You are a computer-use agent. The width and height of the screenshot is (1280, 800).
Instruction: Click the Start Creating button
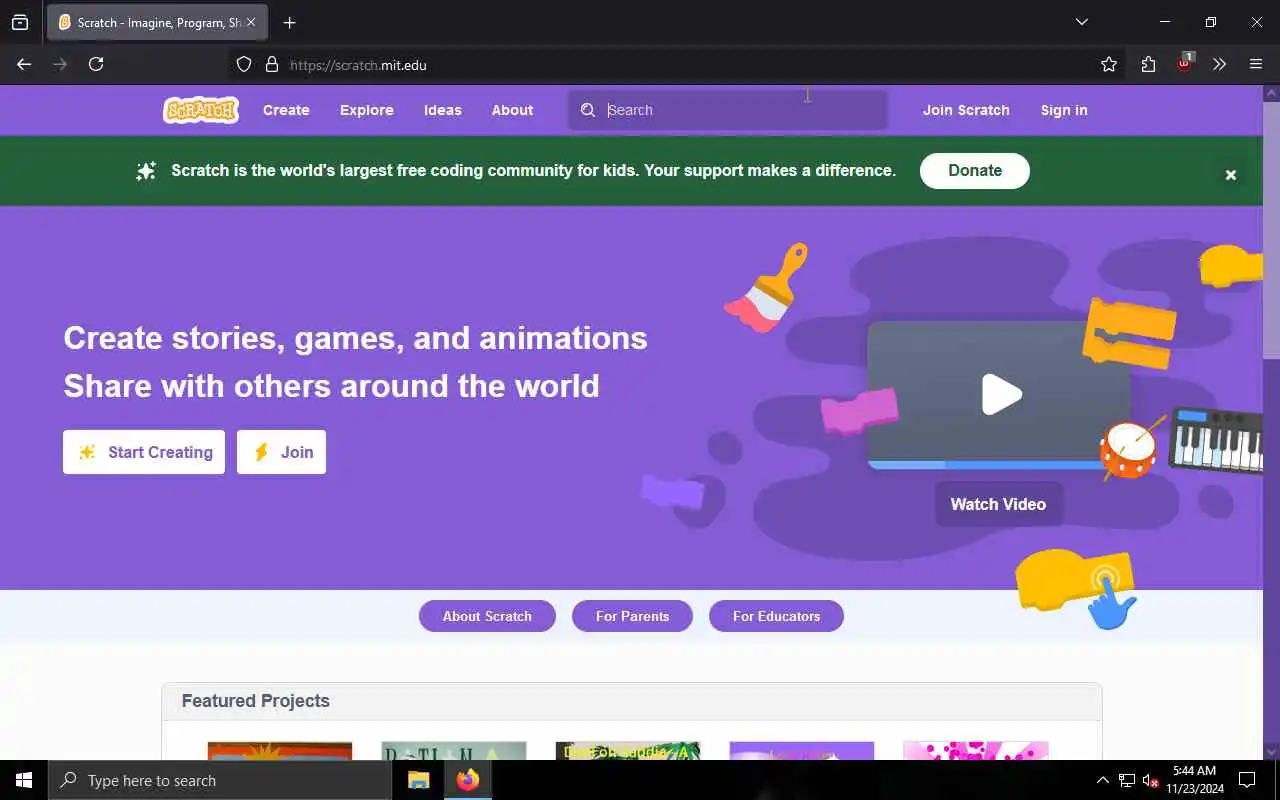click(x=144, y=452)
